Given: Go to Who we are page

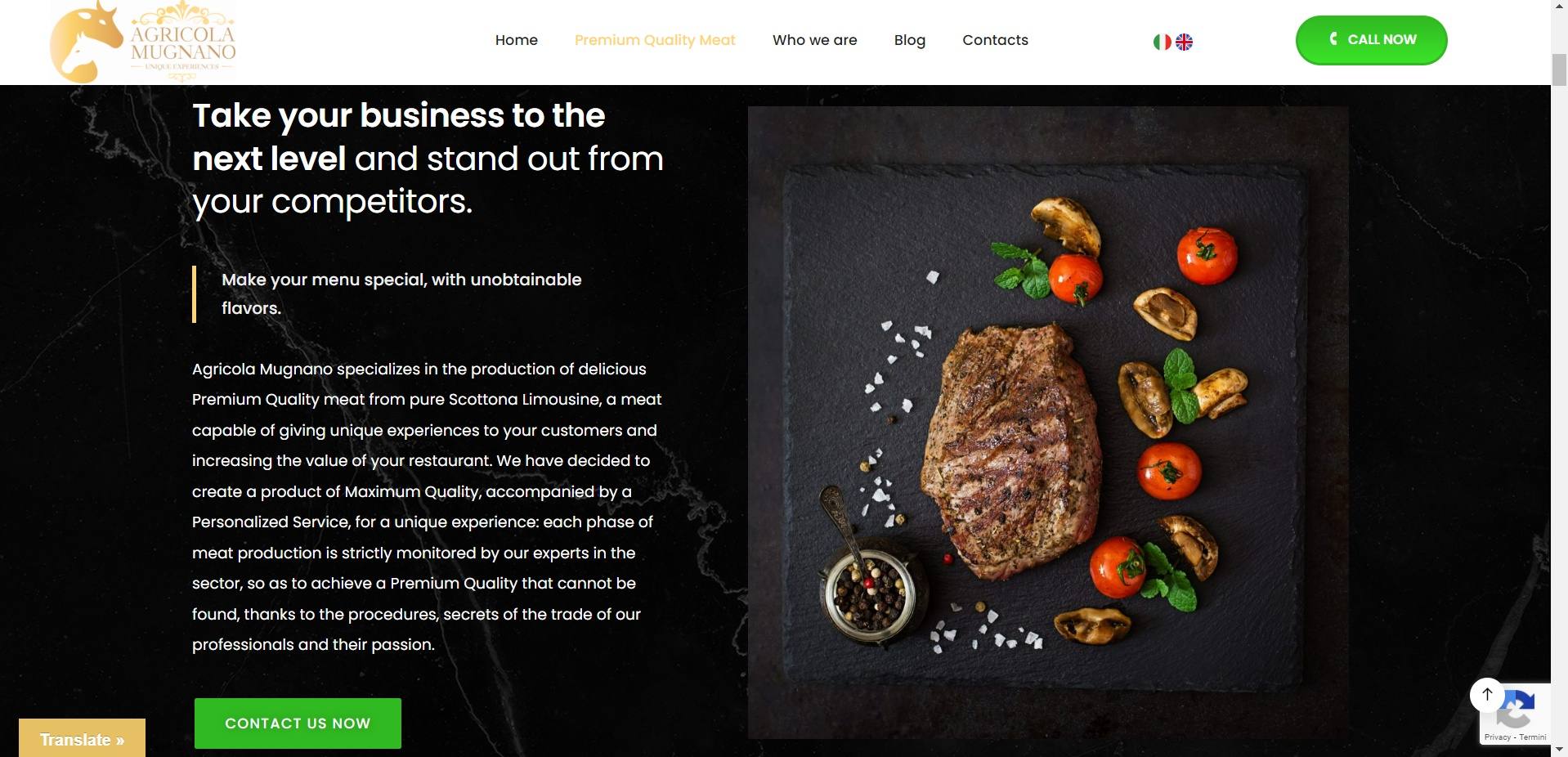Looking at the screenshot, I should tap(815, 40).
